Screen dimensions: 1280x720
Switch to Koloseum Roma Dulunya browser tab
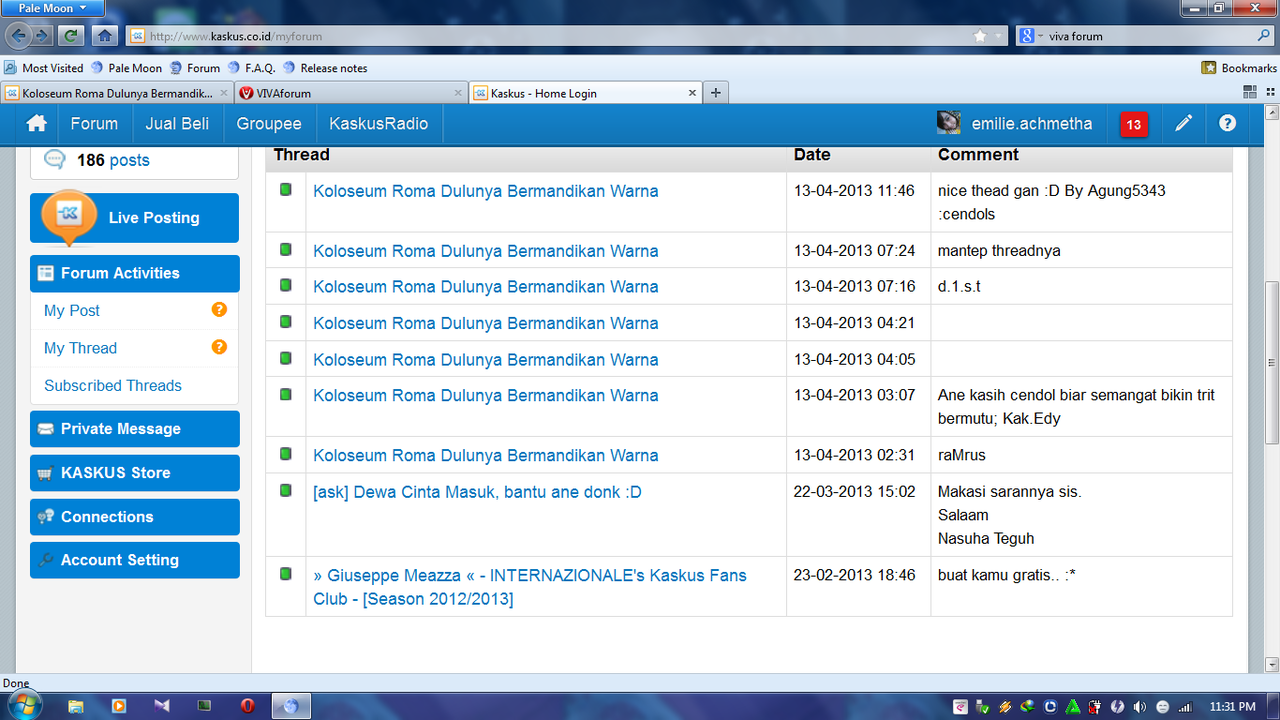[116, 93]
